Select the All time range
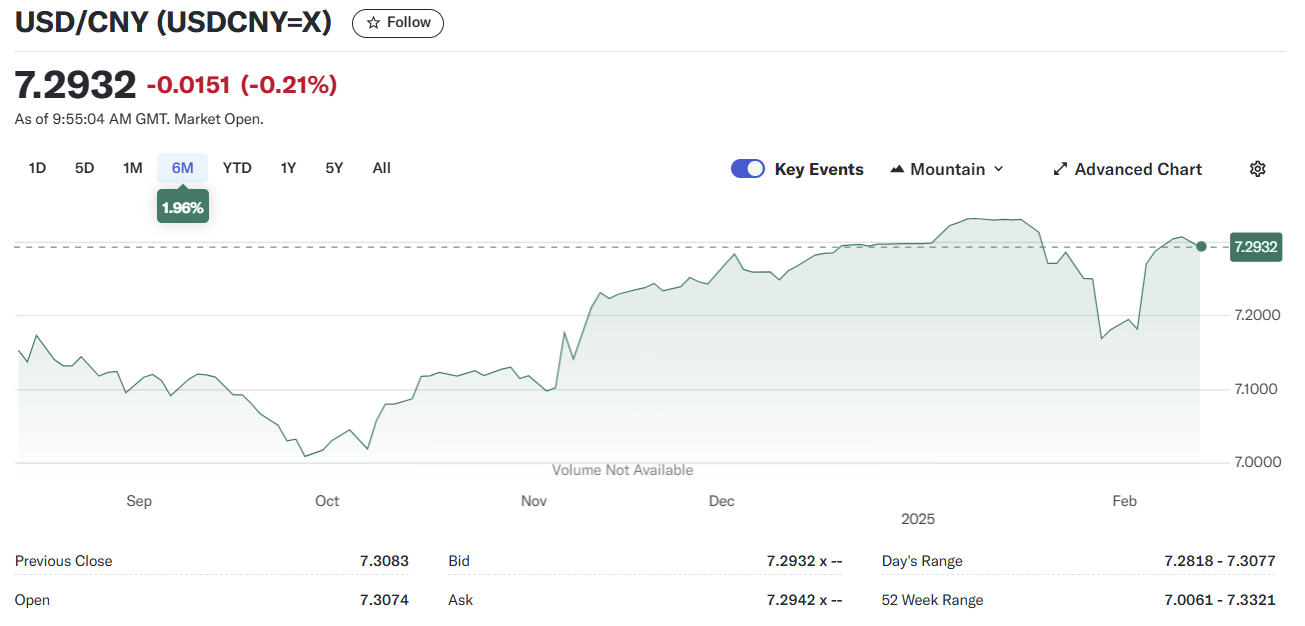This screenshot has height=626, width=1305. tap(381, 168)
